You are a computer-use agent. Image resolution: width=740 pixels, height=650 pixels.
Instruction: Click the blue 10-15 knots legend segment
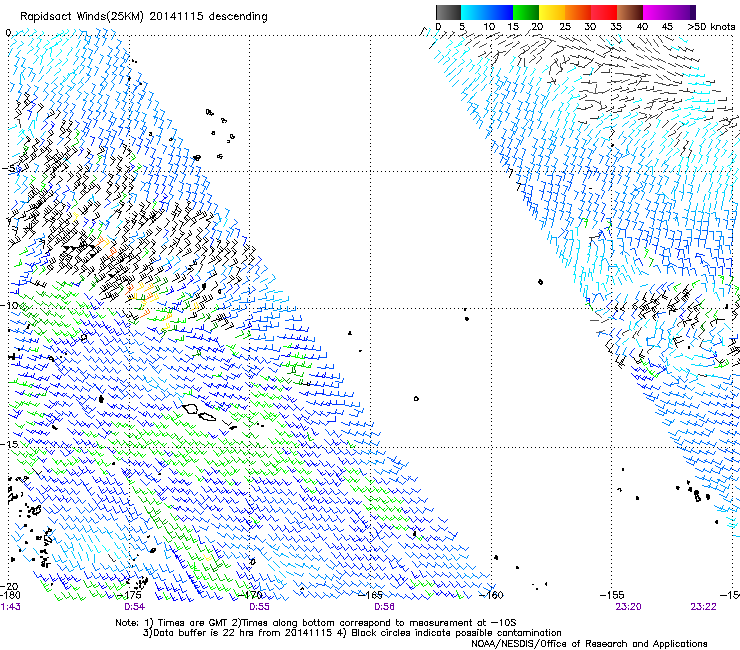pyautogui.click(x=500, y=12)
